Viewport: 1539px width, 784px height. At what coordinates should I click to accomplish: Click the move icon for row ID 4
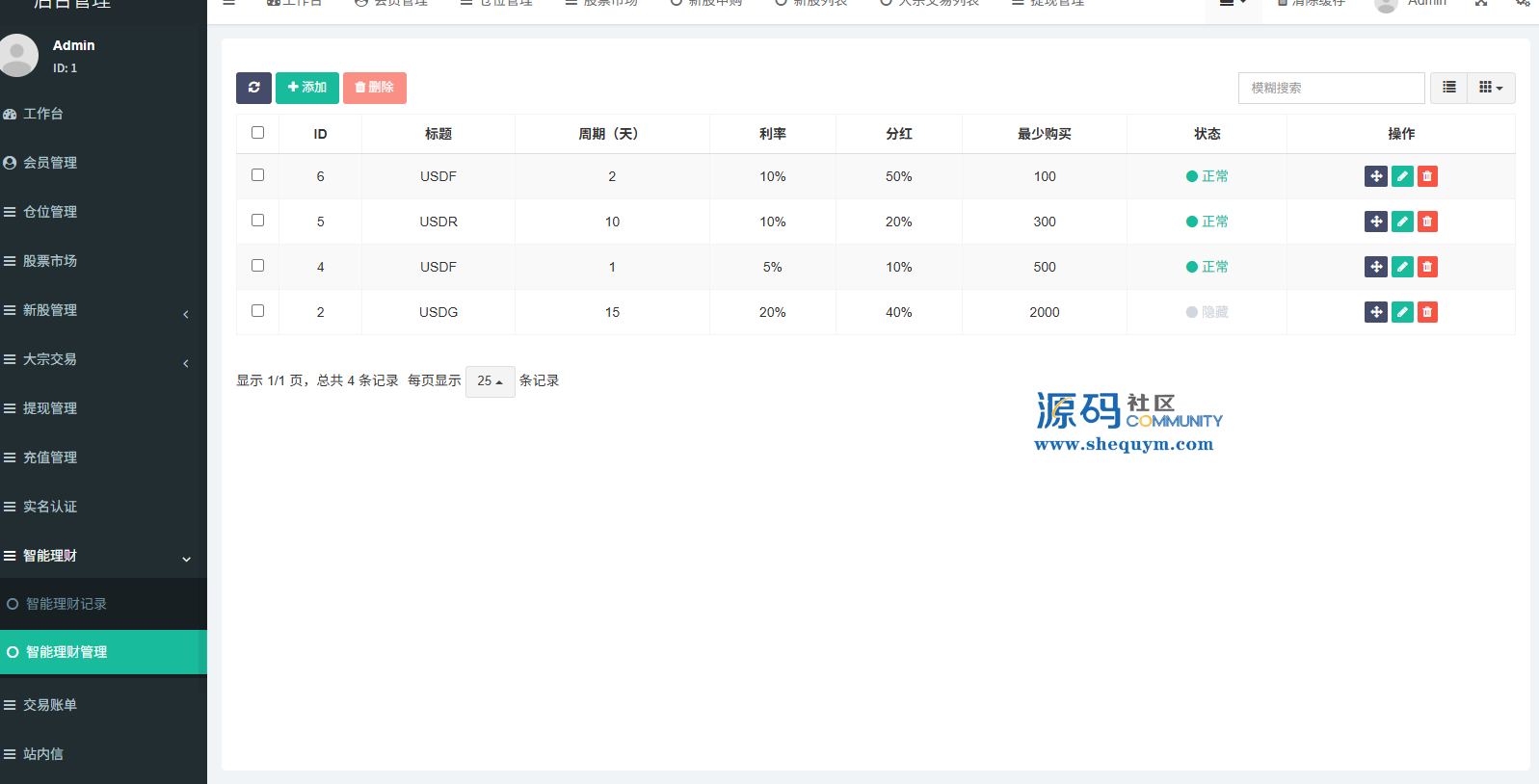(1376, 267)
